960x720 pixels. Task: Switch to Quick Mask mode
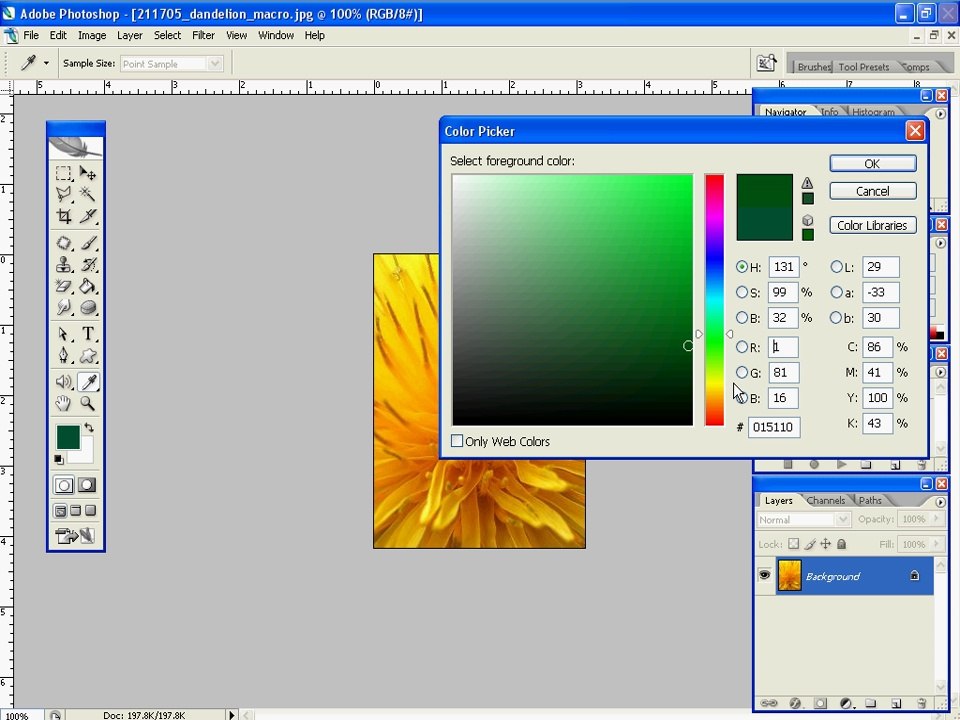point(87,486)
